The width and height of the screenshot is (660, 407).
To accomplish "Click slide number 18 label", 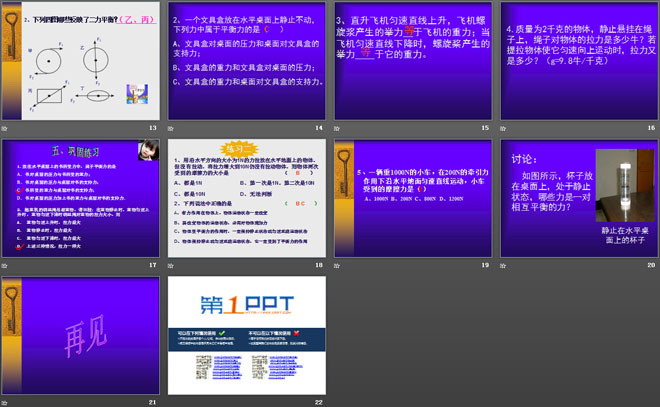I will pos(319,265).
